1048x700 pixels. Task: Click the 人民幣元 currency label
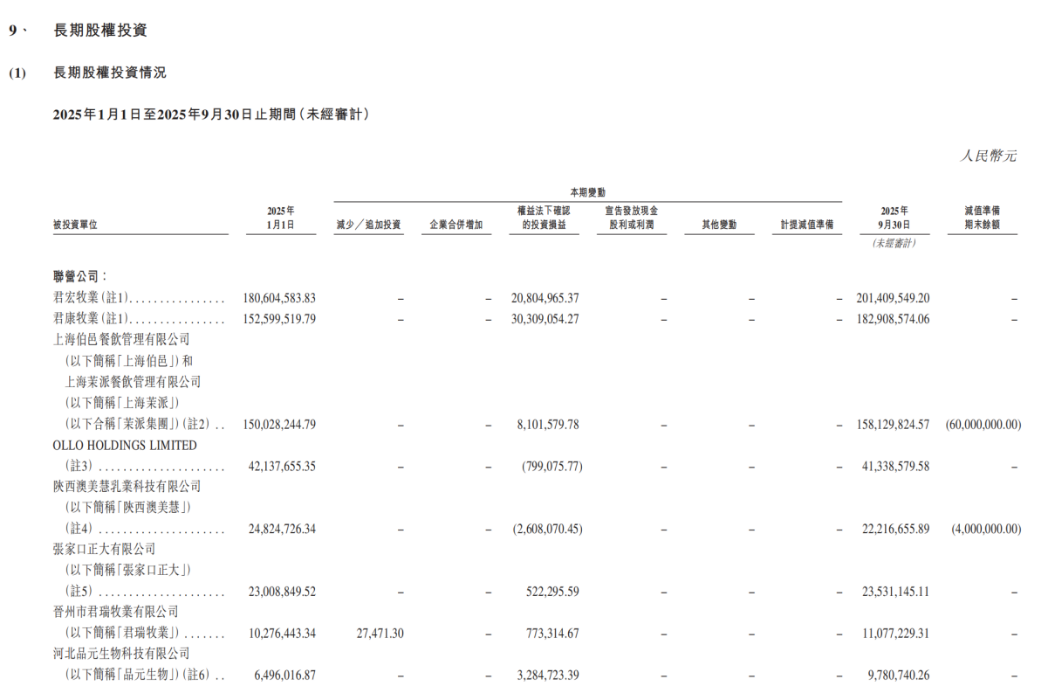click(x=988, y=156)
